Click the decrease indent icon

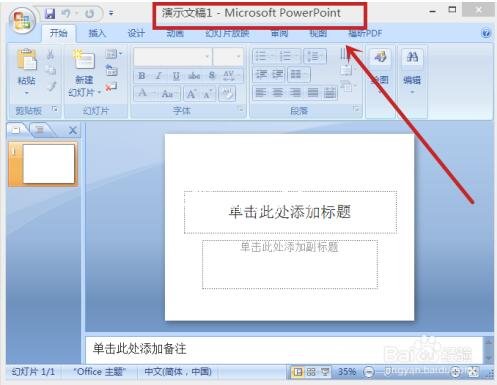[261, 74]
